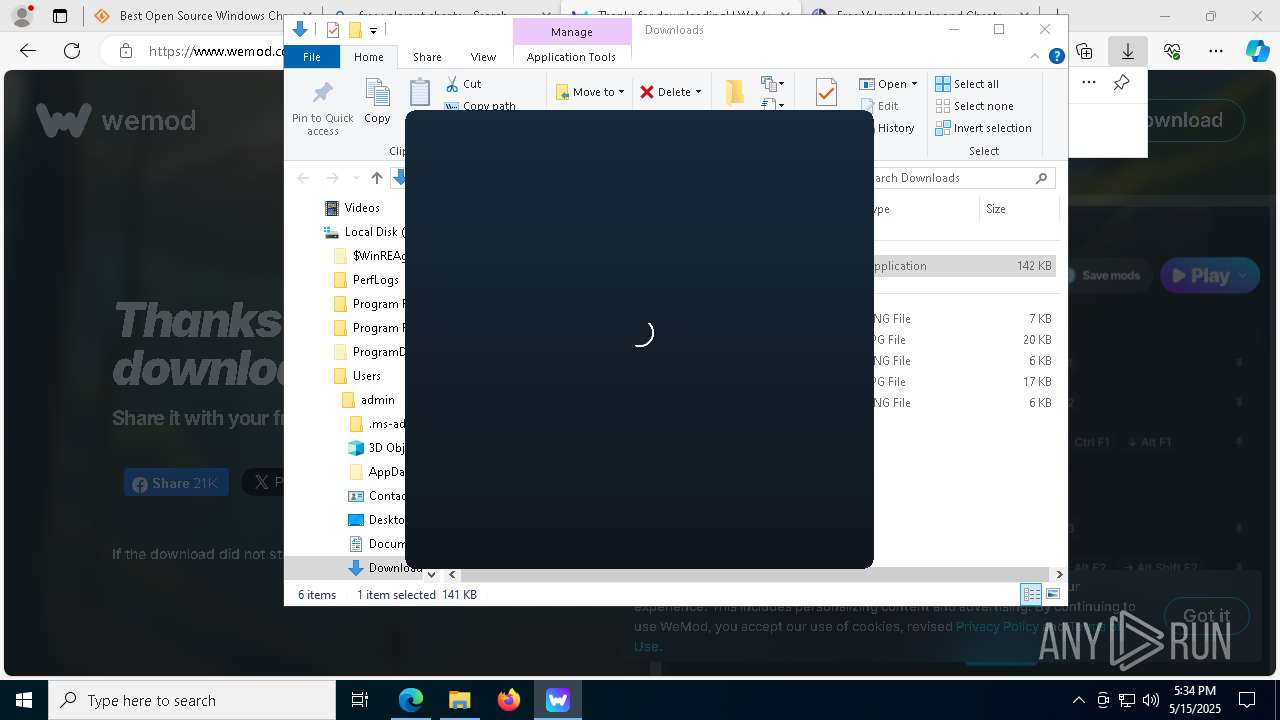Open Edge tab actions menu

pyautogui.click(x=60, y=16)
